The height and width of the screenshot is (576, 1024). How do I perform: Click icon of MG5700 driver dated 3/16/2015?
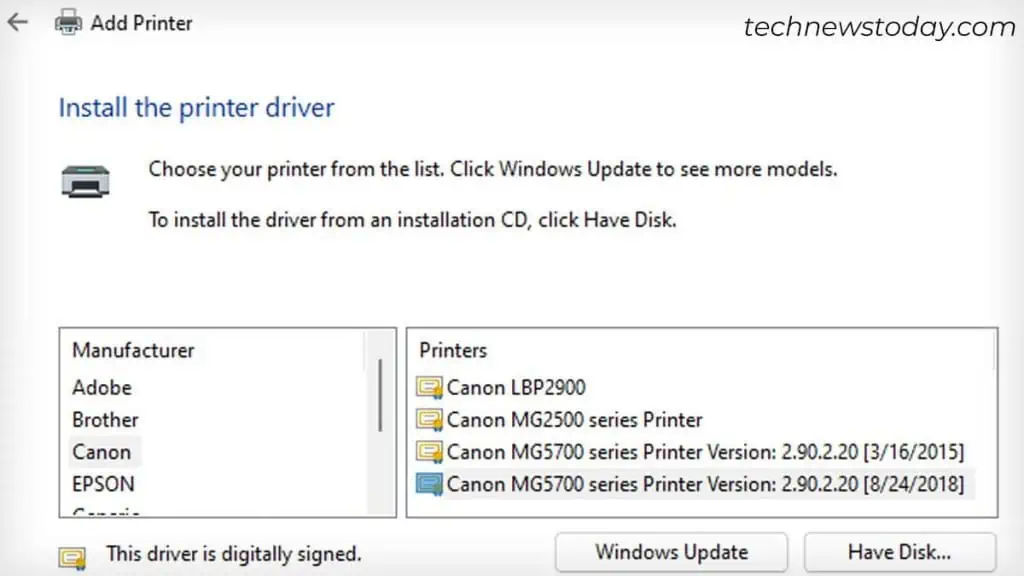coord(430,452)
